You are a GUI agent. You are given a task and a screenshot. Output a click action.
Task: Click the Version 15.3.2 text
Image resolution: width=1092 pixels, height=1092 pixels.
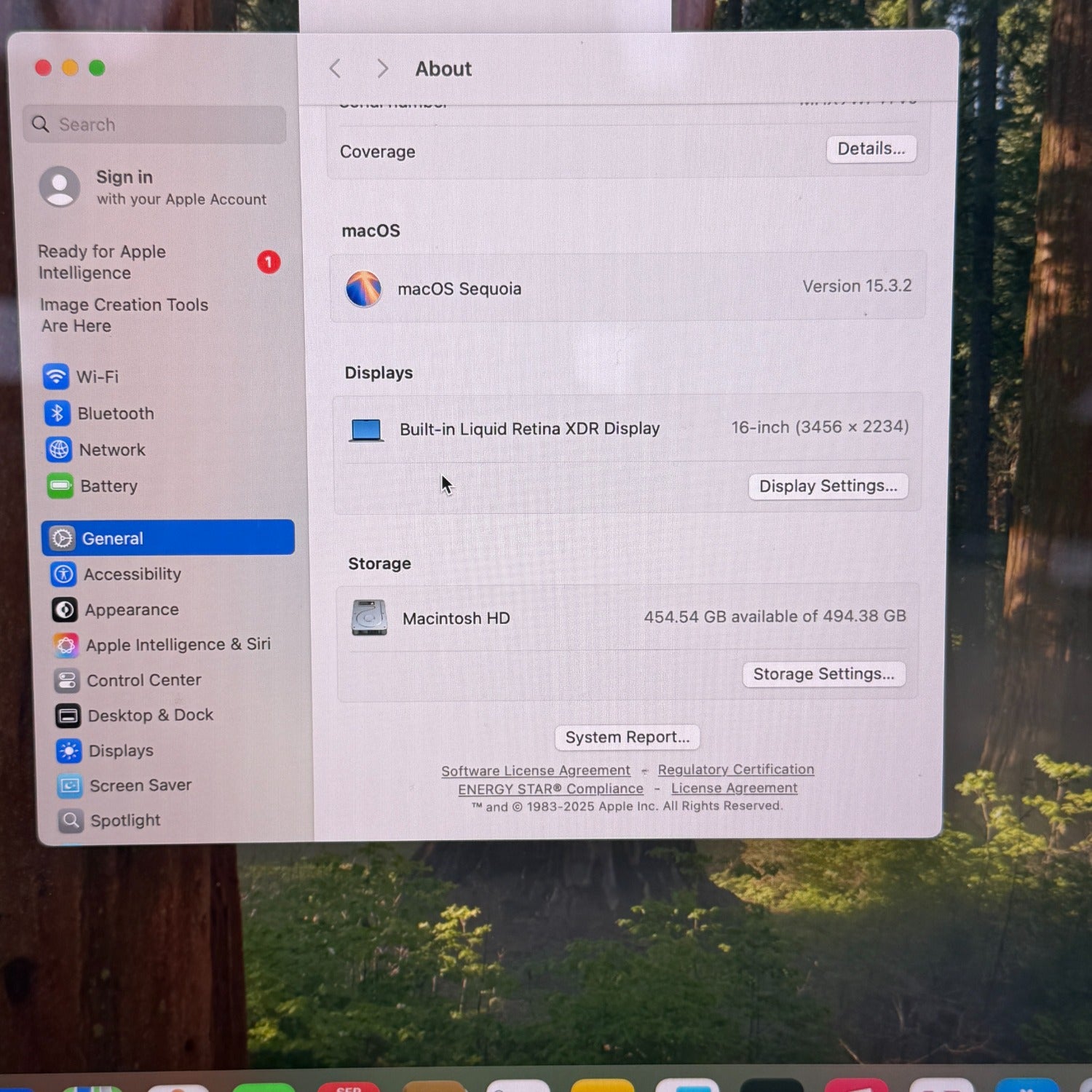click(x=857, y=286)
